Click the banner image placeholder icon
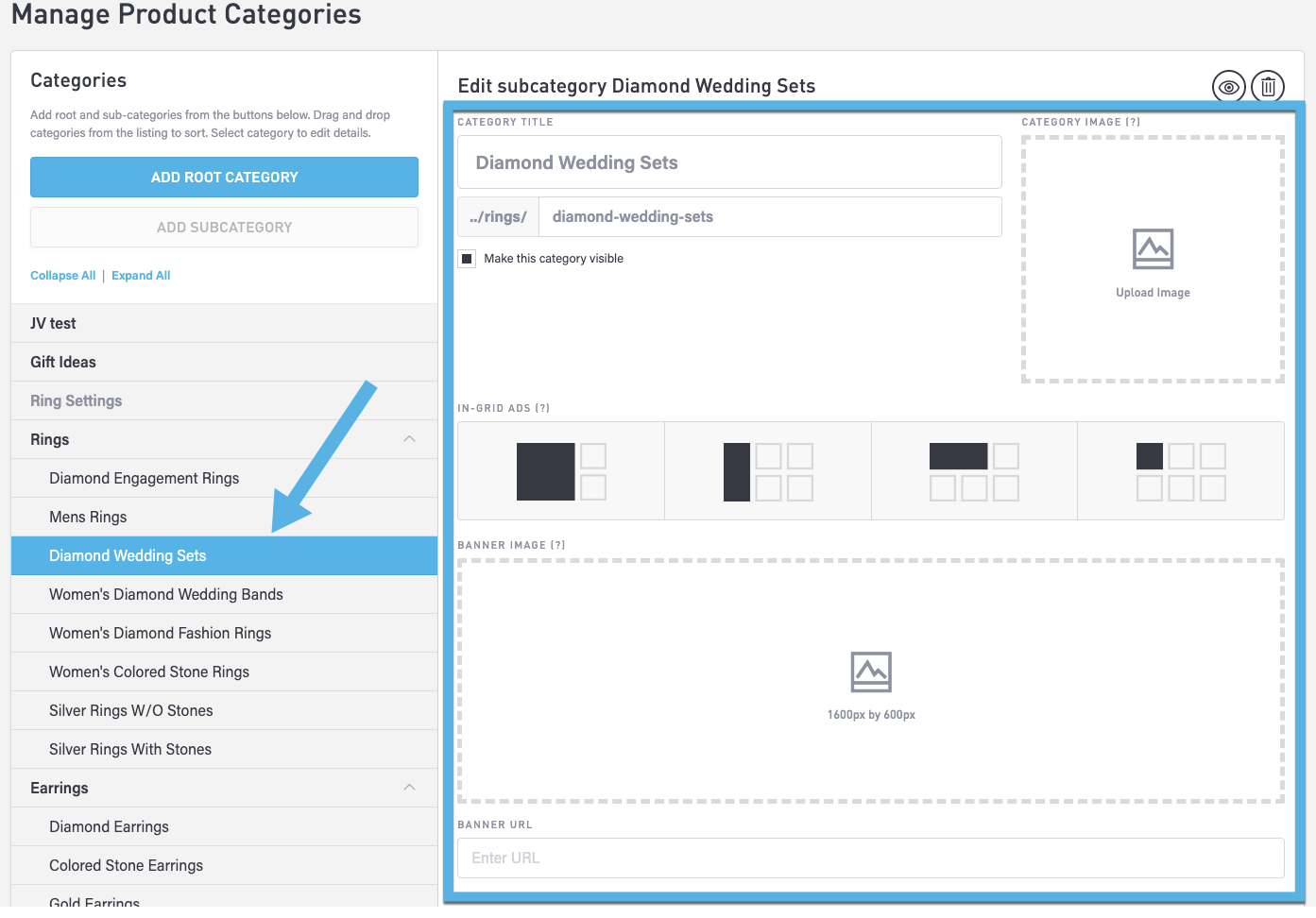 pyautogui.click(x=870, y=671)
